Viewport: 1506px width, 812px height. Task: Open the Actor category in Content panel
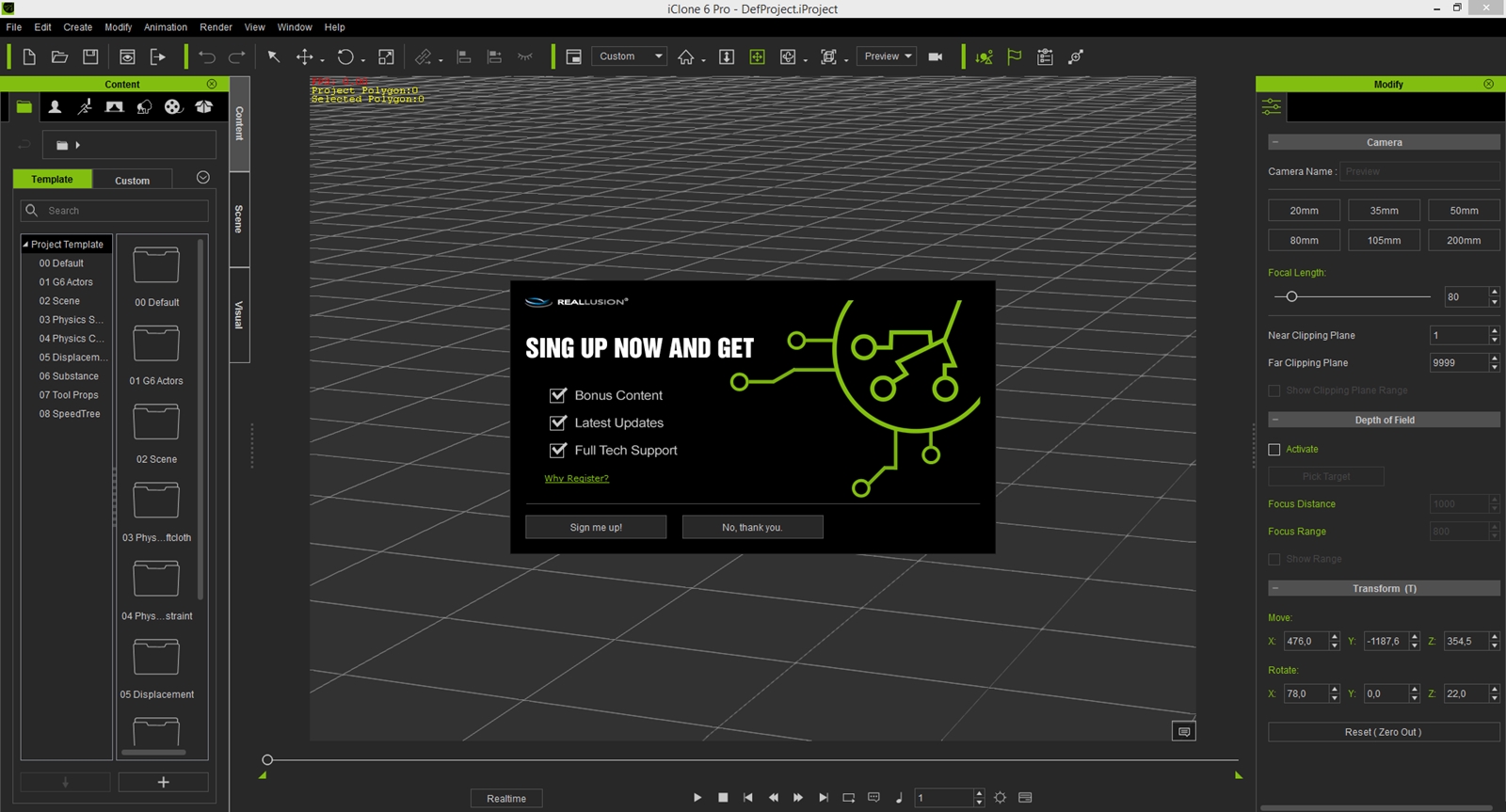[x=56, y=106]
